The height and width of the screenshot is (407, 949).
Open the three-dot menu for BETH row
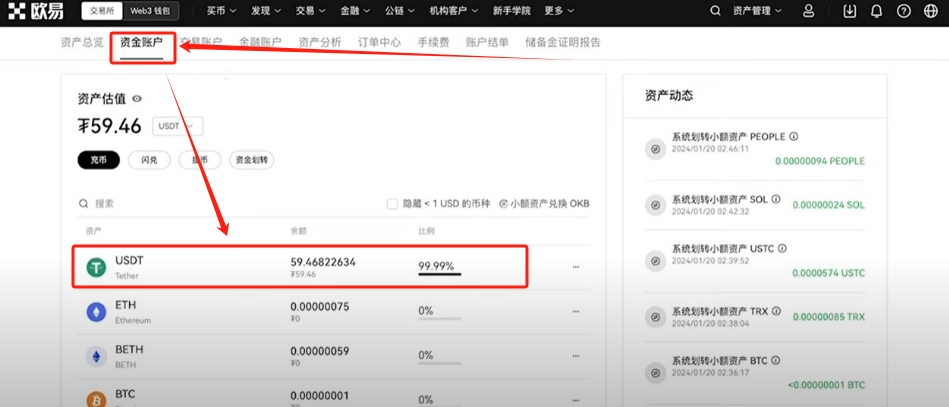576,357
